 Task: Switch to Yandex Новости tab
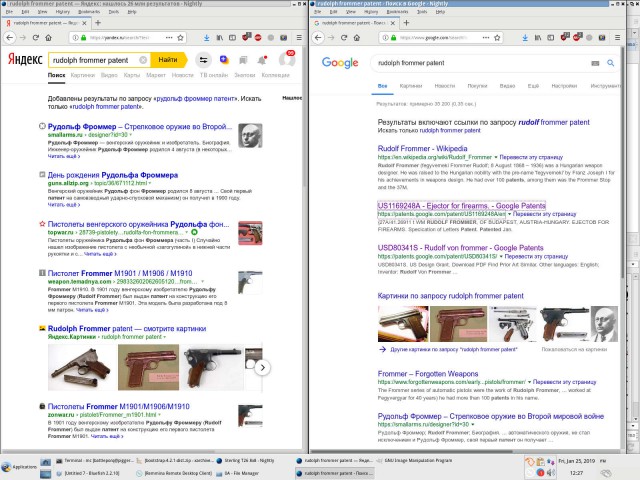(x=182, y=75)
